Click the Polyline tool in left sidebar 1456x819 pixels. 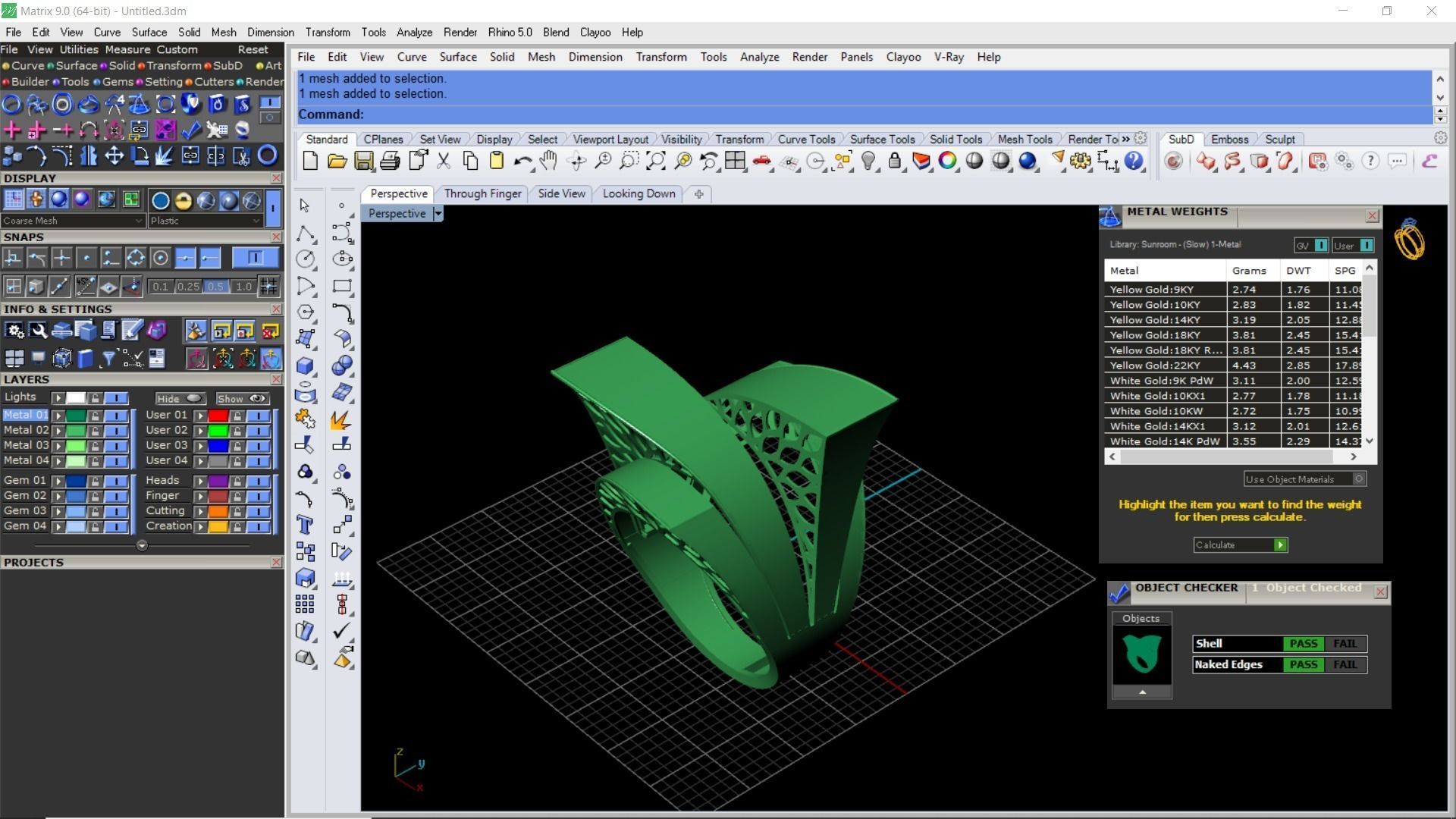305,233
